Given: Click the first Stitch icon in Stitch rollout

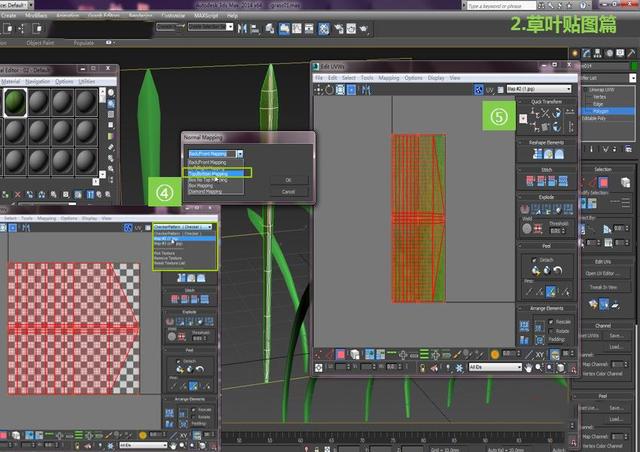Looking at the screenshot, I should [530, 181].
